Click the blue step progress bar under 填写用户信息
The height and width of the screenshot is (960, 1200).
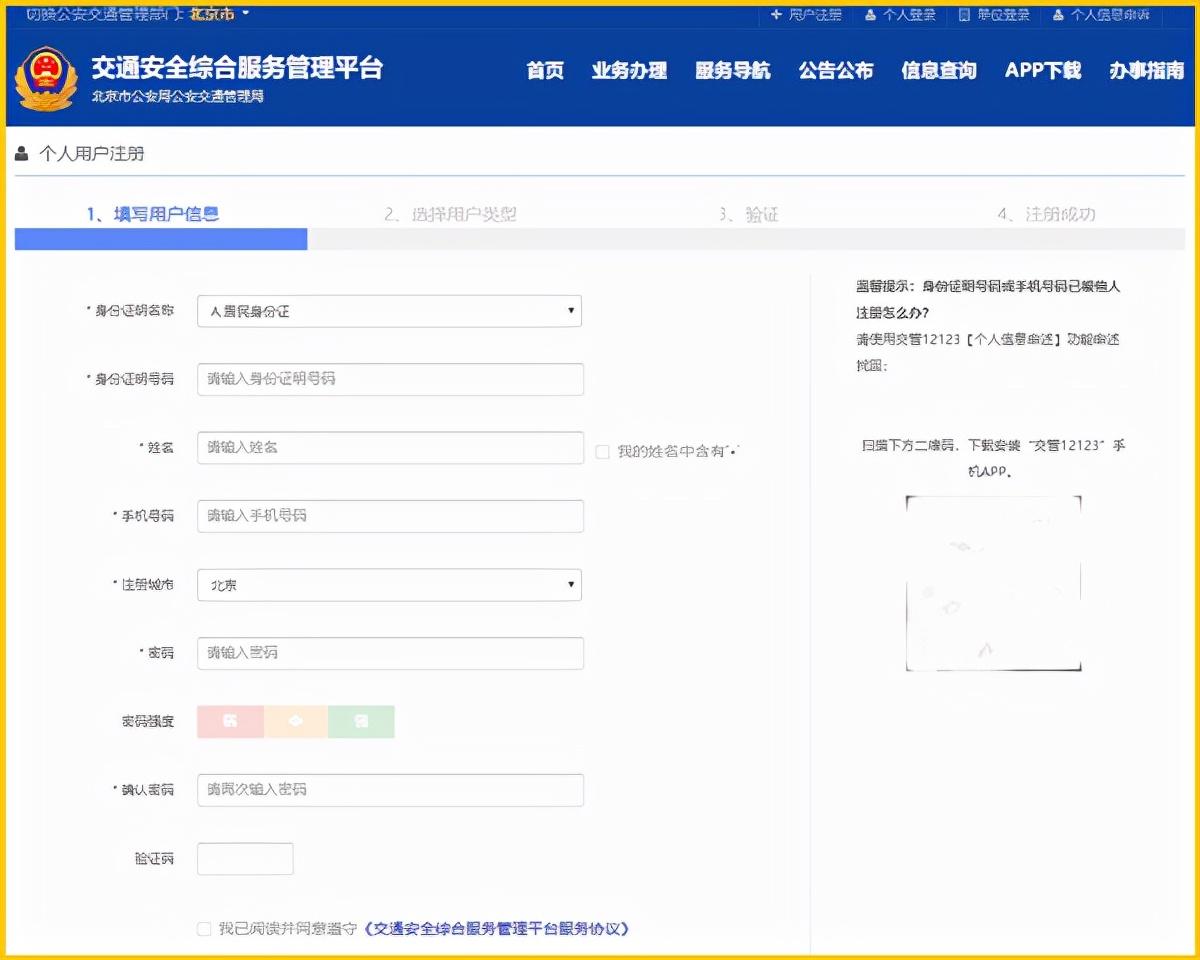(160, 240)
